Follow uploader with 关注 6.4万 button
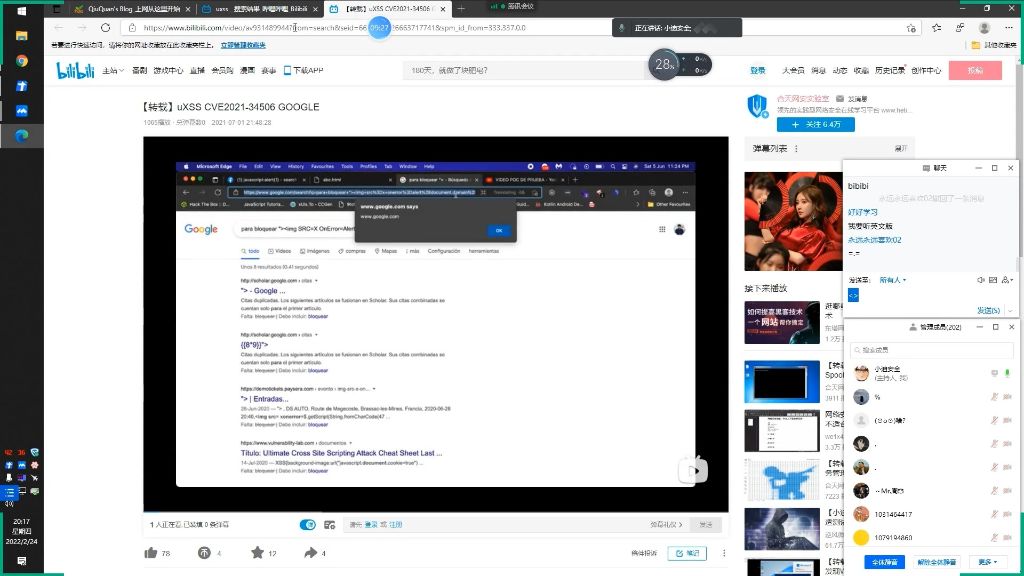 click(x=816, y=124)
